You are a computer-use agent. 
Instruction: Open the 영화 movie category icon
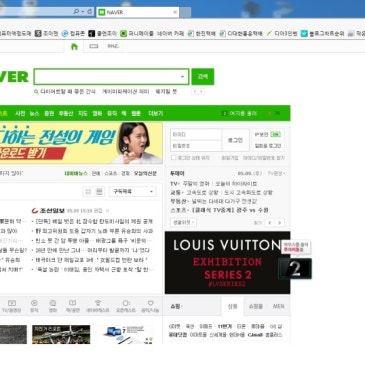(53, 306)
